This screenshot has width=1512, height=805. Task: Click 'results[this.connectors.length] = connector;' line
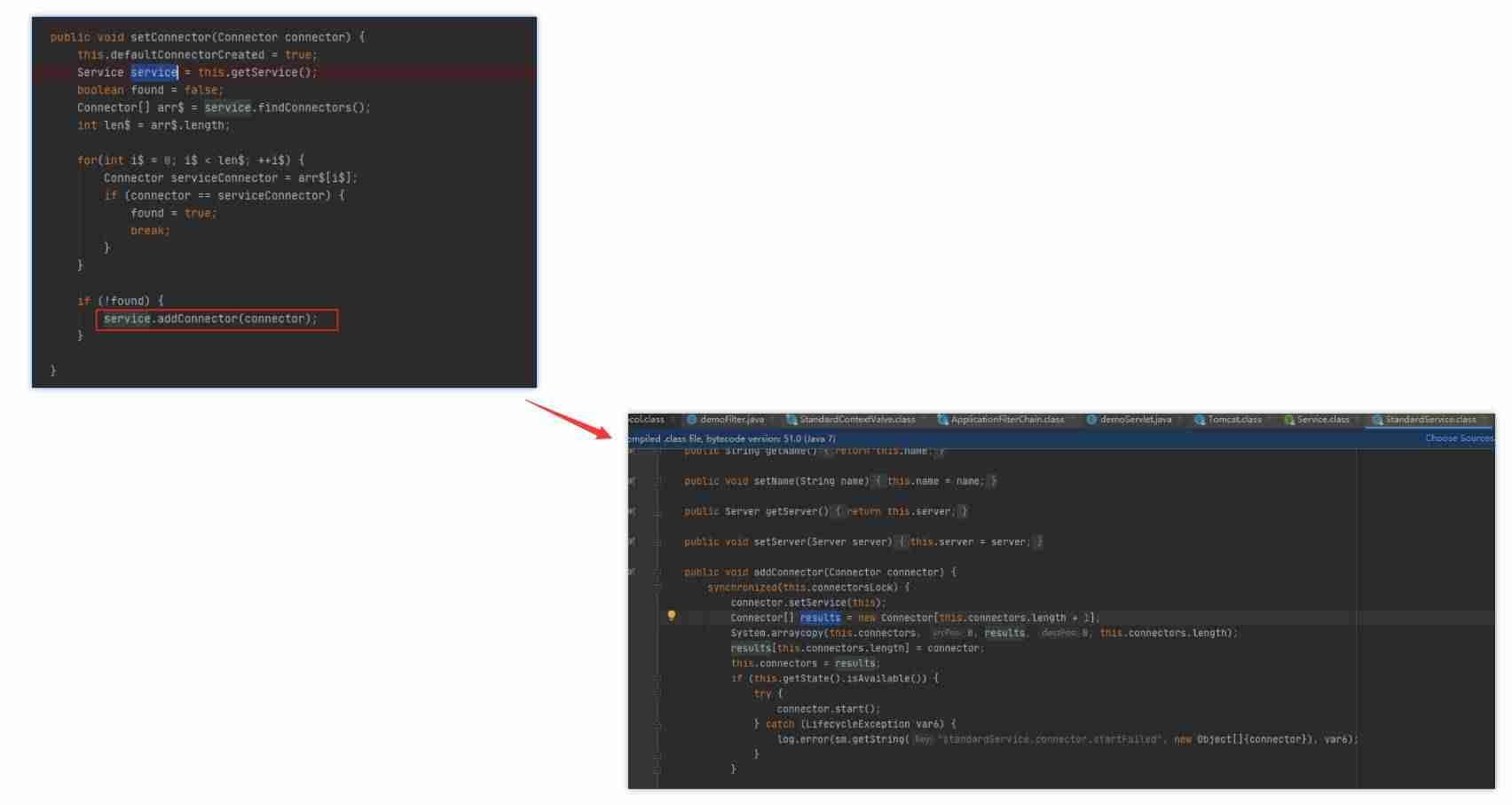click(x=858, y=648)
